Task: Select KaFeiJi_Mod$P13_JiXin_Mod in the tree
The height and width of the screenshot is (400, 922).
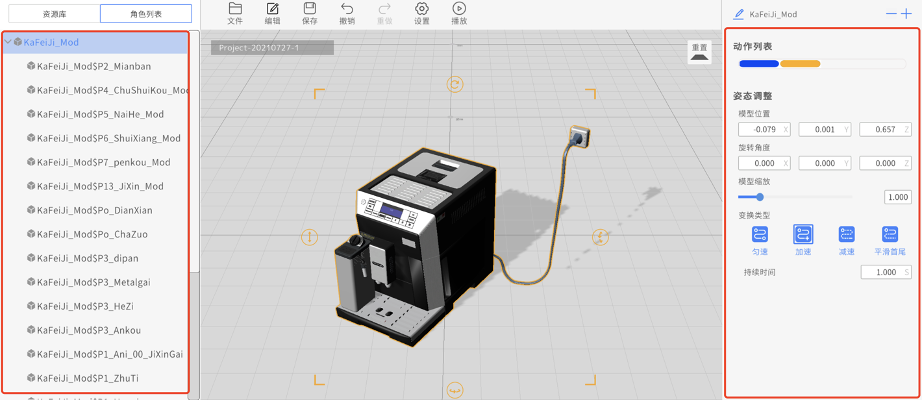Action: [95, 186]
